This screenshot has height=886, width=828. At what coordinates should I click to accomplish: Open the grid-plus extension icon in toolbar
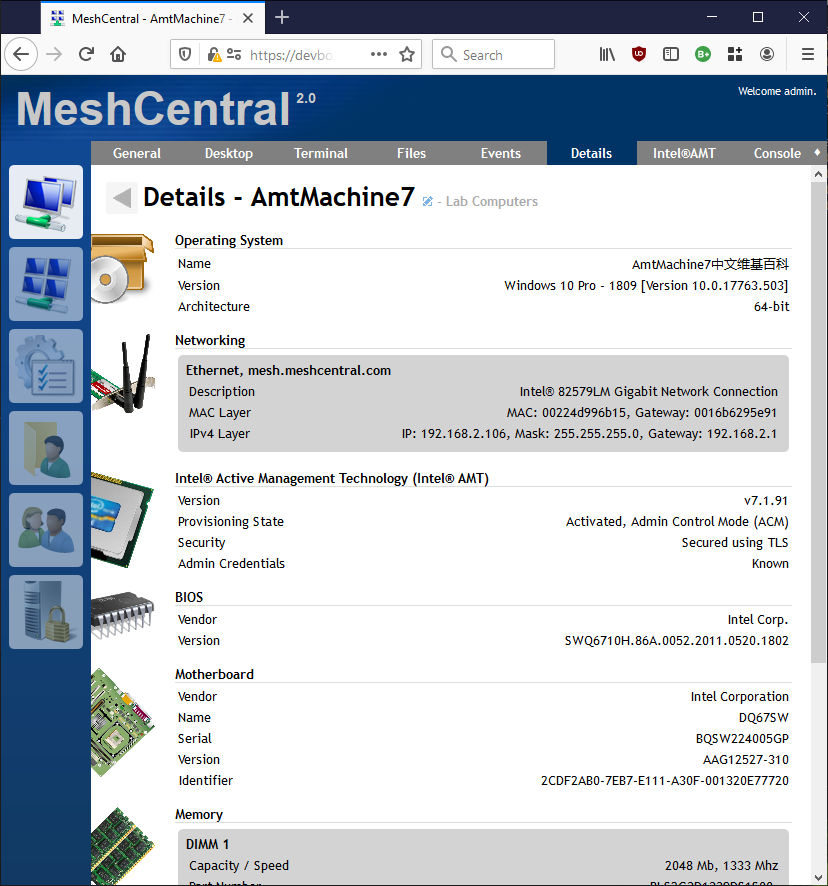(x=735, y=54)
